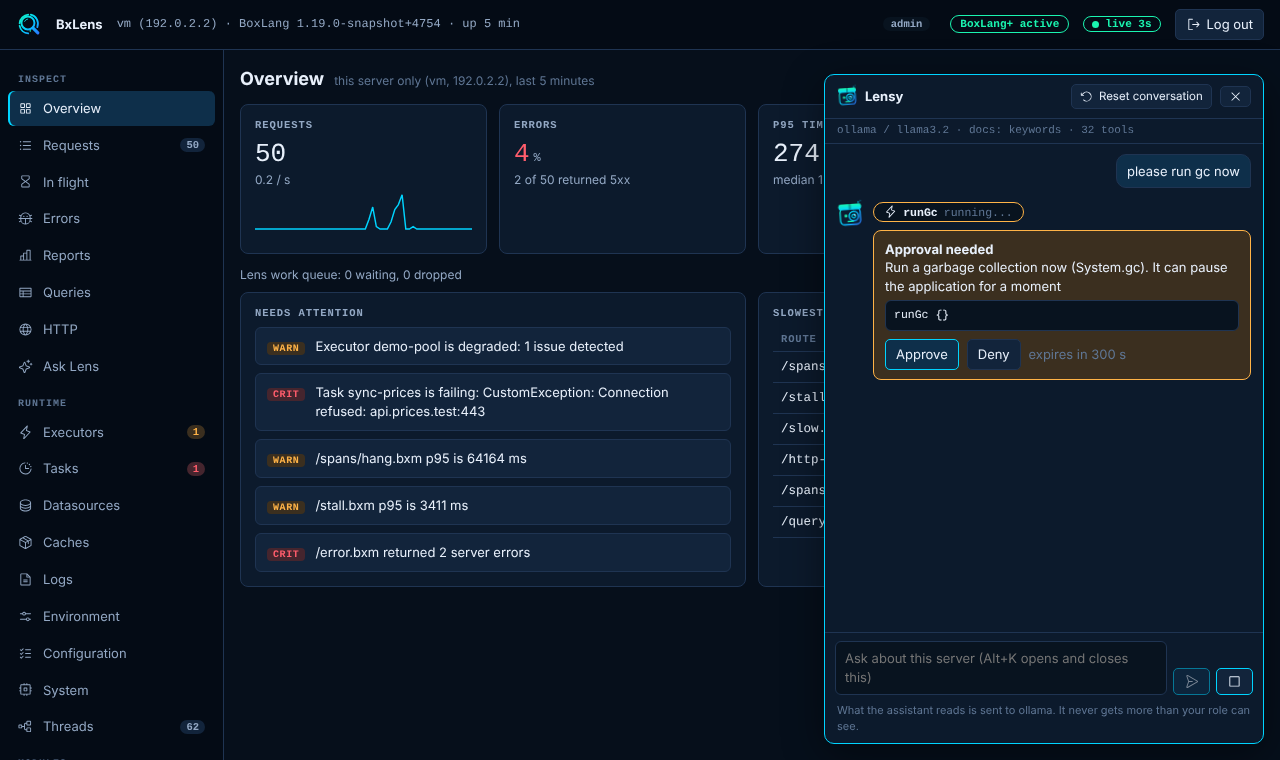Click the live 3s status pill
This screenshot has width=1280, height=760.
[x=1122, y=24]
